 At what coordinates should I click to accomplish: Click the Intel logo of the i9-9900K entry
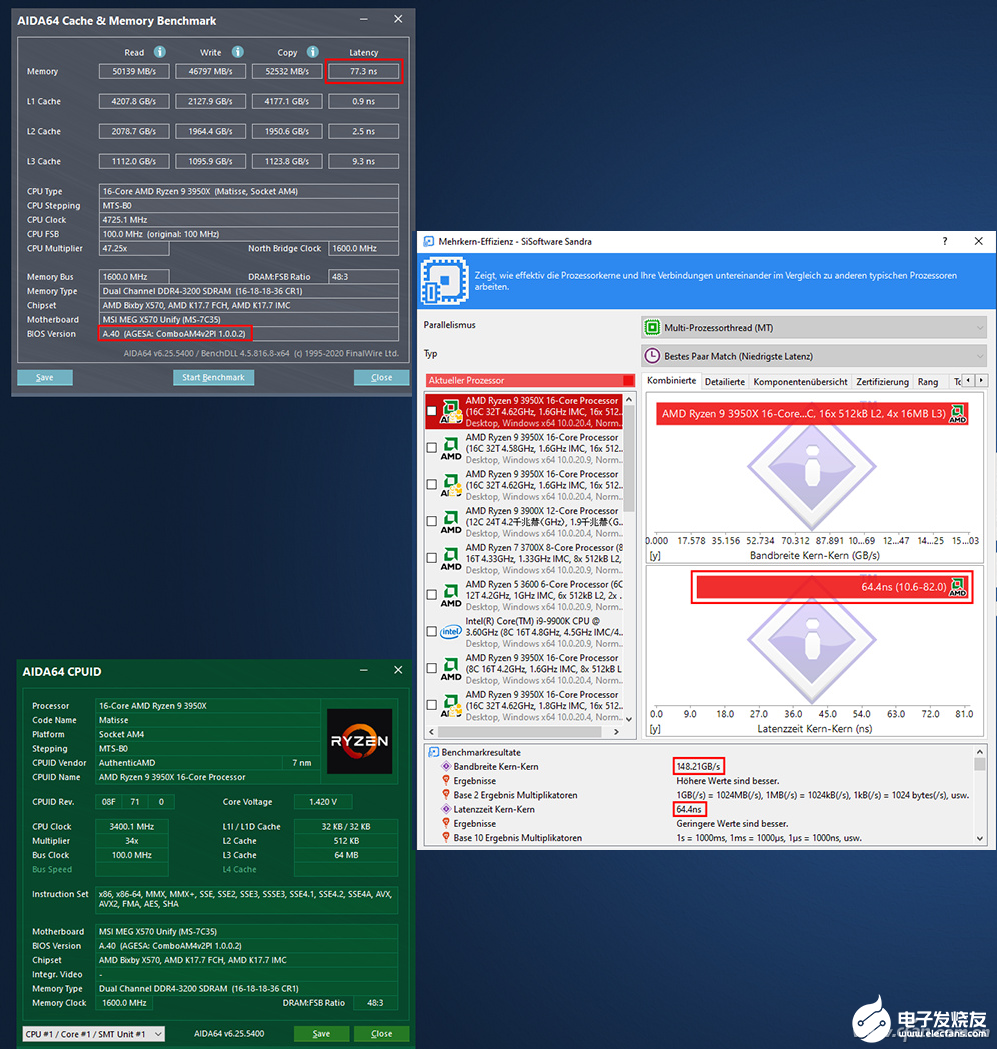pos(451,632)
